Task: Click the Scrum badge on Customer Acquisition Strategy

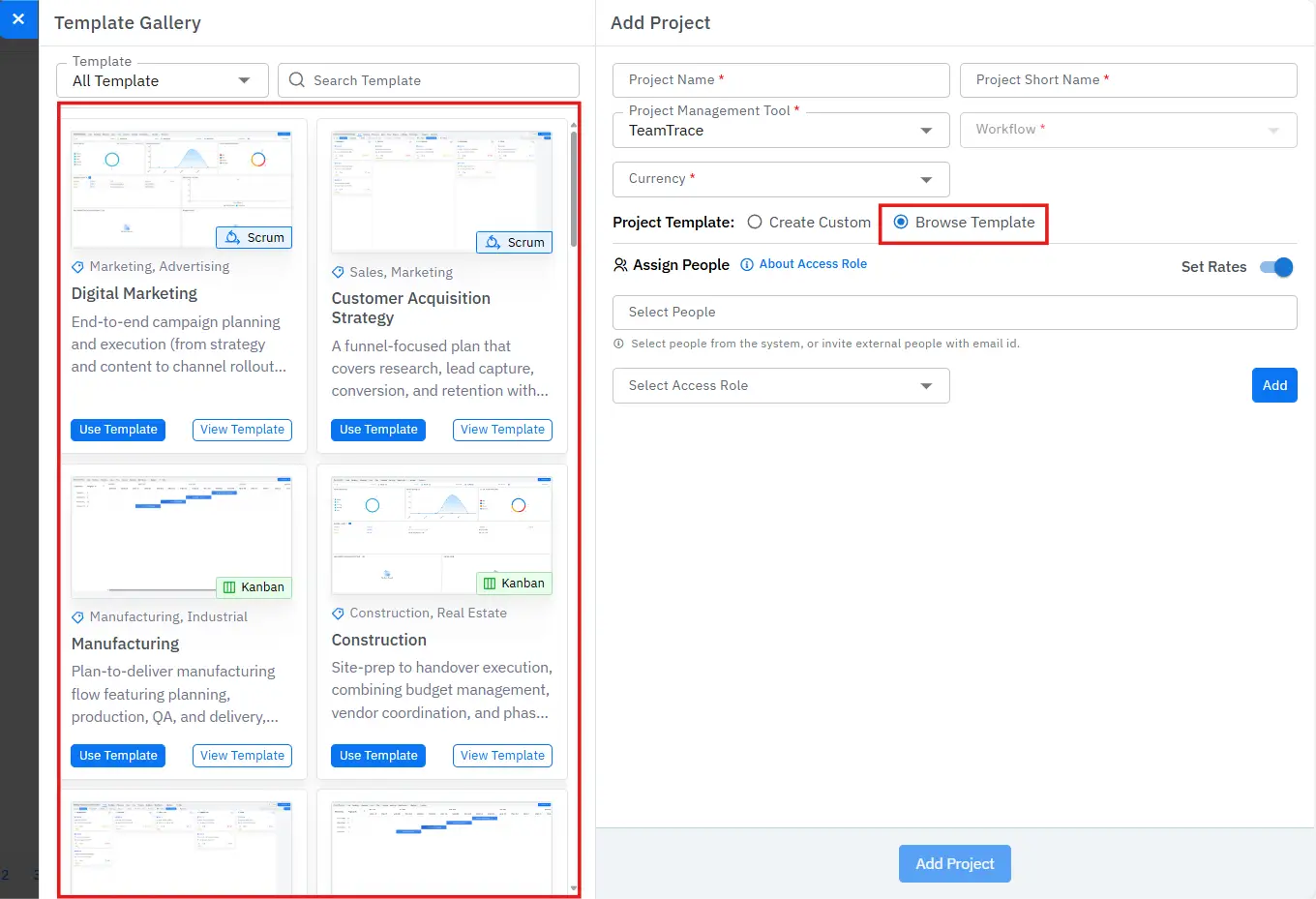Action: point(514,243)
